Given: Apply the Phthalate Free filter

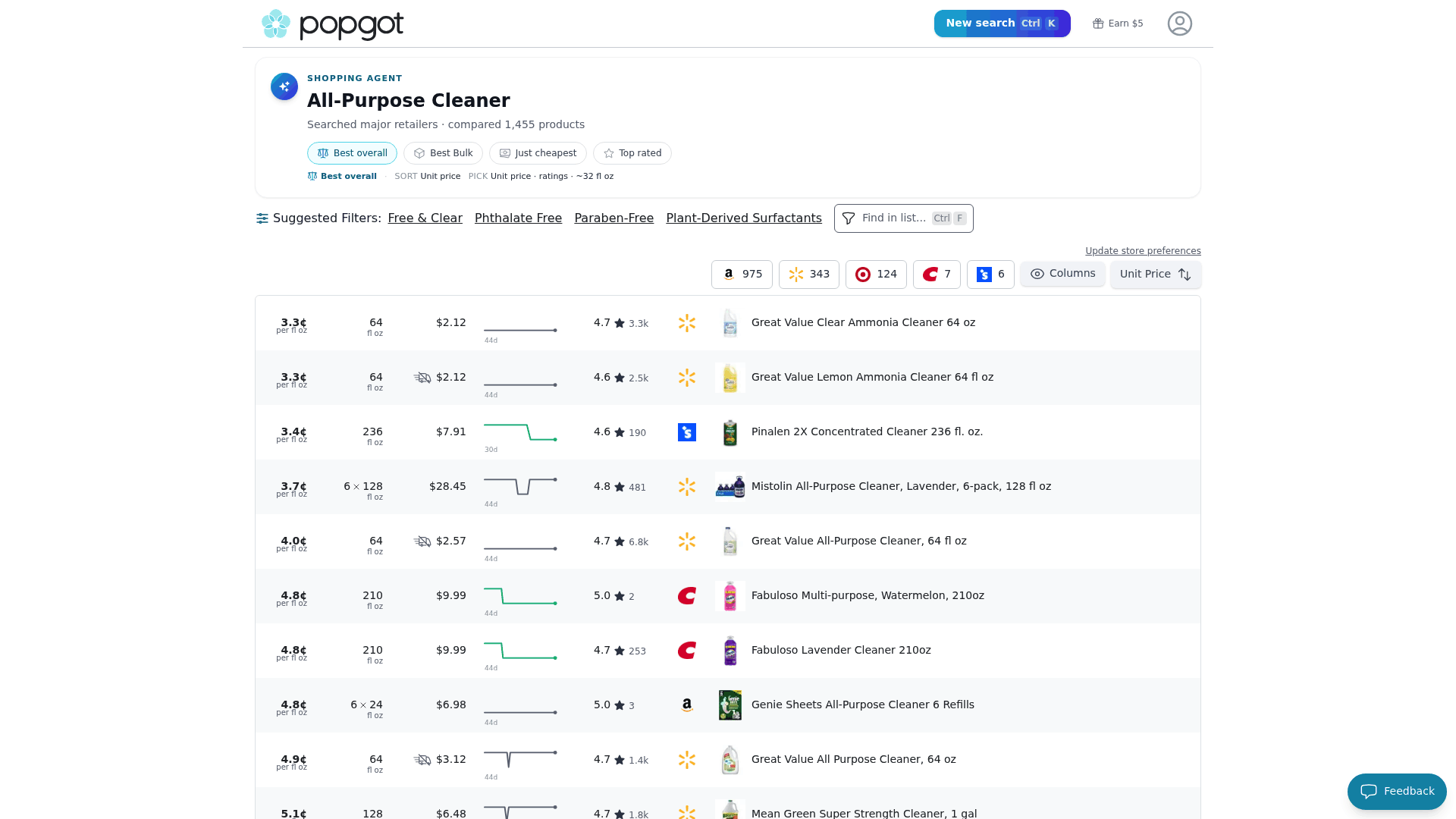Looking at the screenshot, I should coord(518,218).
